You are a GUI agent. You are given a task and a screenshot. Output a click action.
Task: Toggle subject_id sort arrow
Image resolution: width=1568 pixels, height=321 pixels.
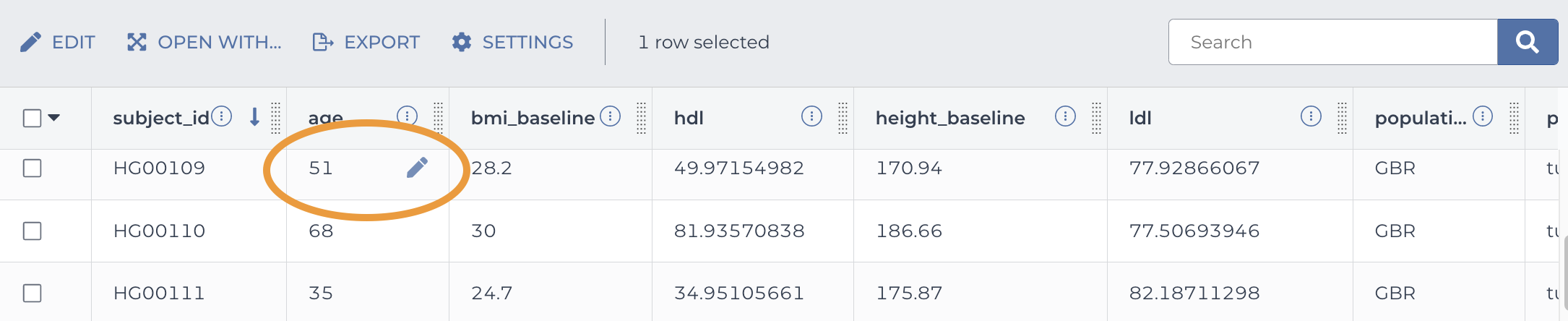coord(254,116)
